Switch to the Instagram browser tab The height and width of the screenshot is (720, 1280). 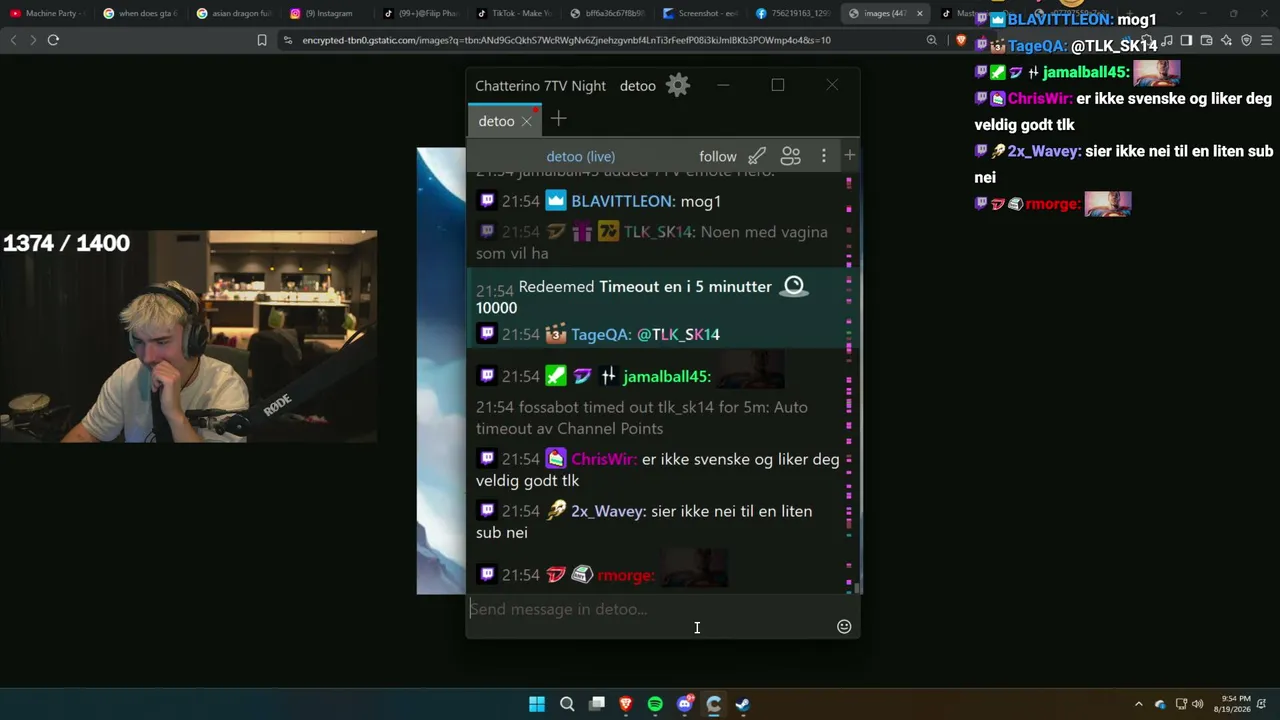click(x=327, y=13)
